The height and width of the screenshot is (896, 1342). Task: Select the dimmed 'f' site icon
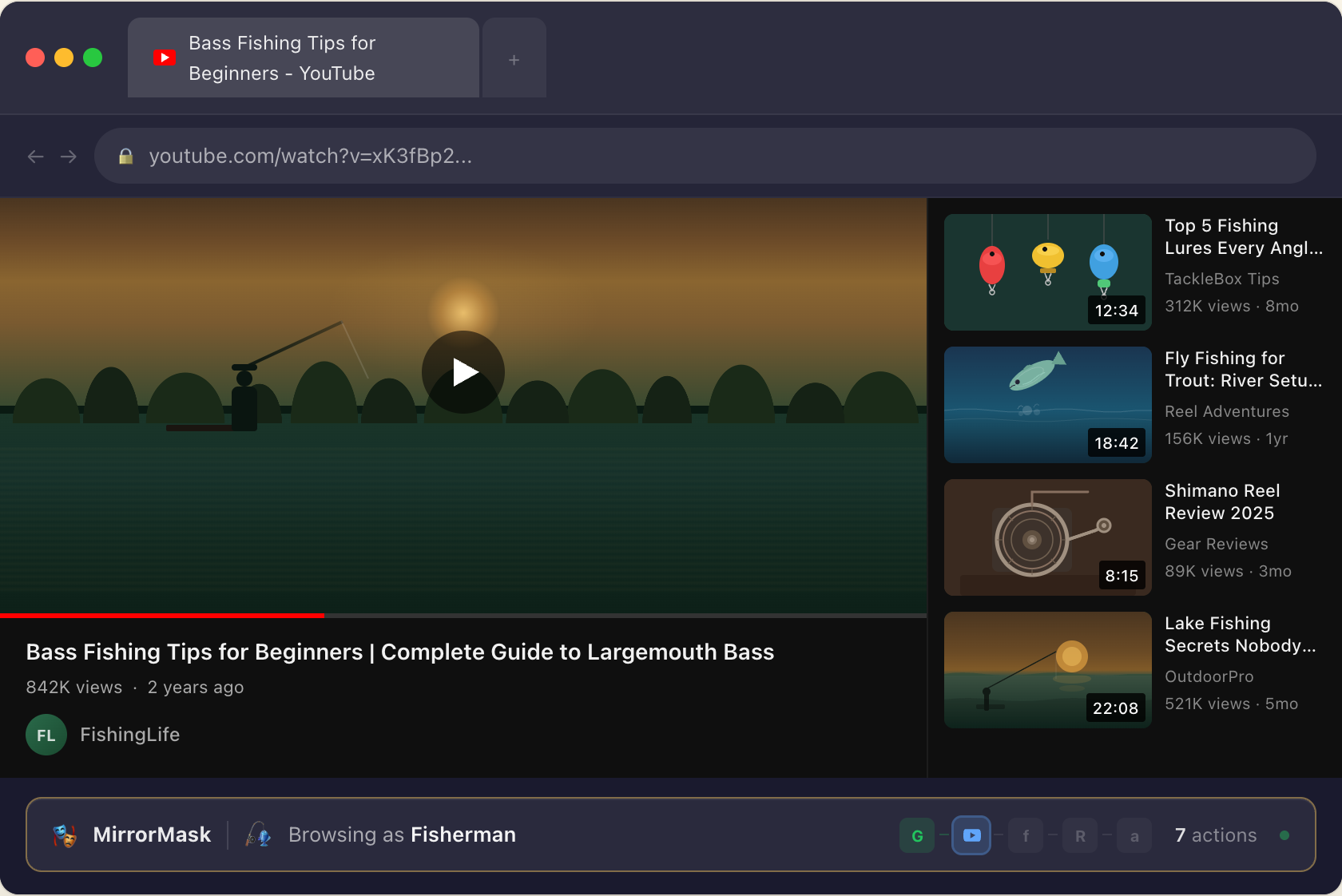pyautogui.click(x=1026, y=835)
